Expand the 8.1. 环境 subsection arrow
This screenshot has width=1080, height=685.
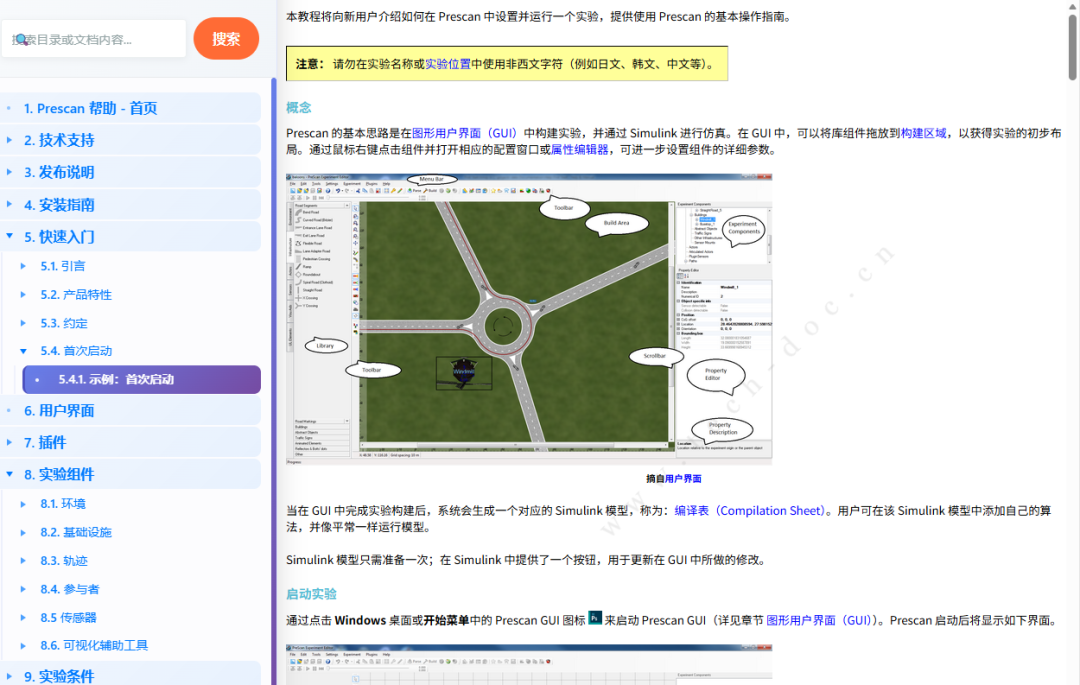[x=23, y=504]
